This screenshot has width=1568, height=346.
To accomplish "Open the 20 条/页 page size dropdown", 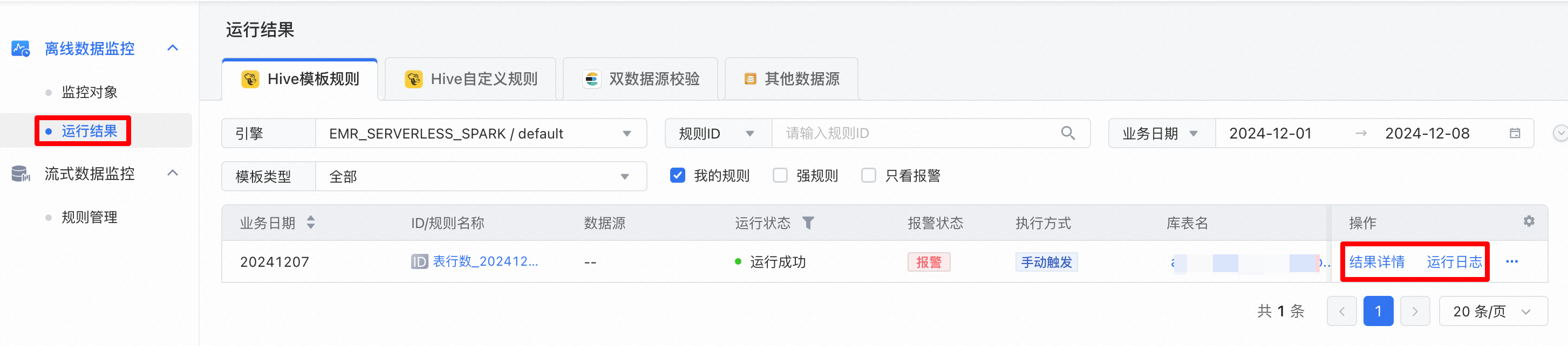I will point(1492,312).
